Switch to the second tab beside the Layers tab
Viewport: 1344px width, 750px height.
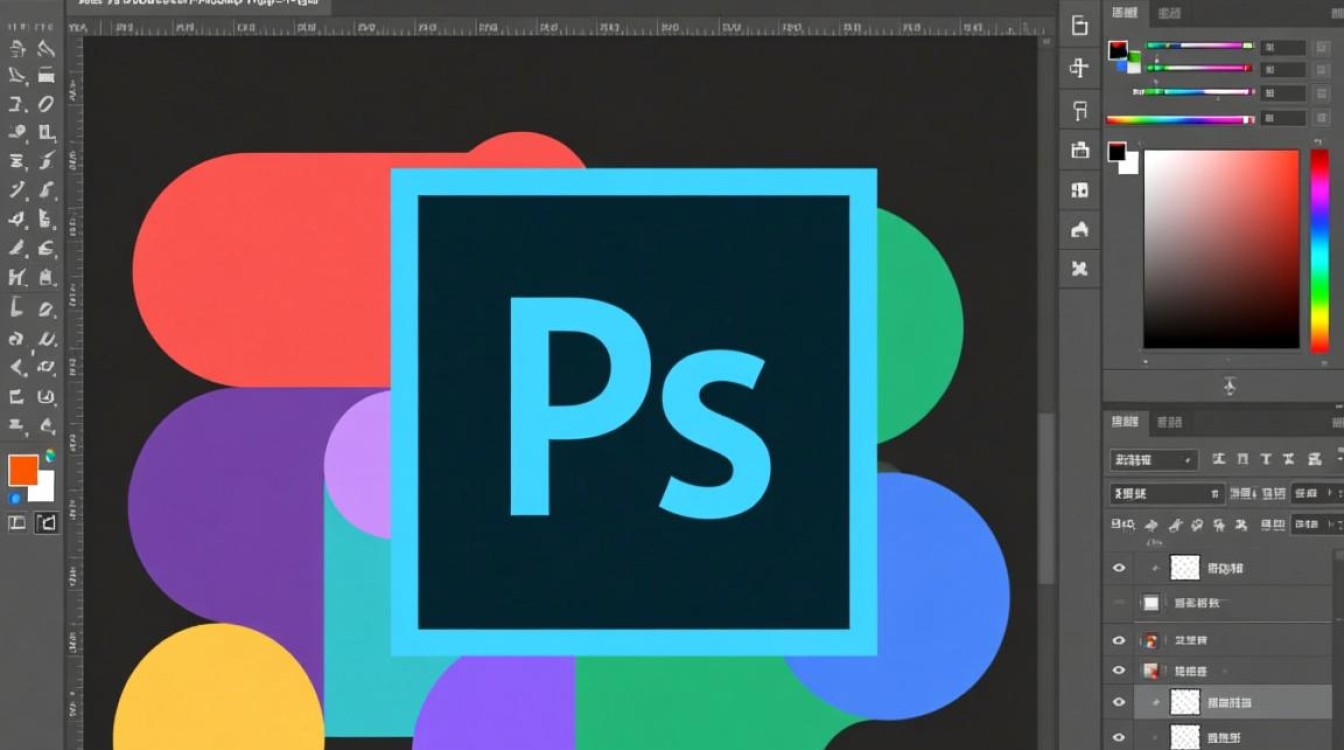click(1169, 423)
